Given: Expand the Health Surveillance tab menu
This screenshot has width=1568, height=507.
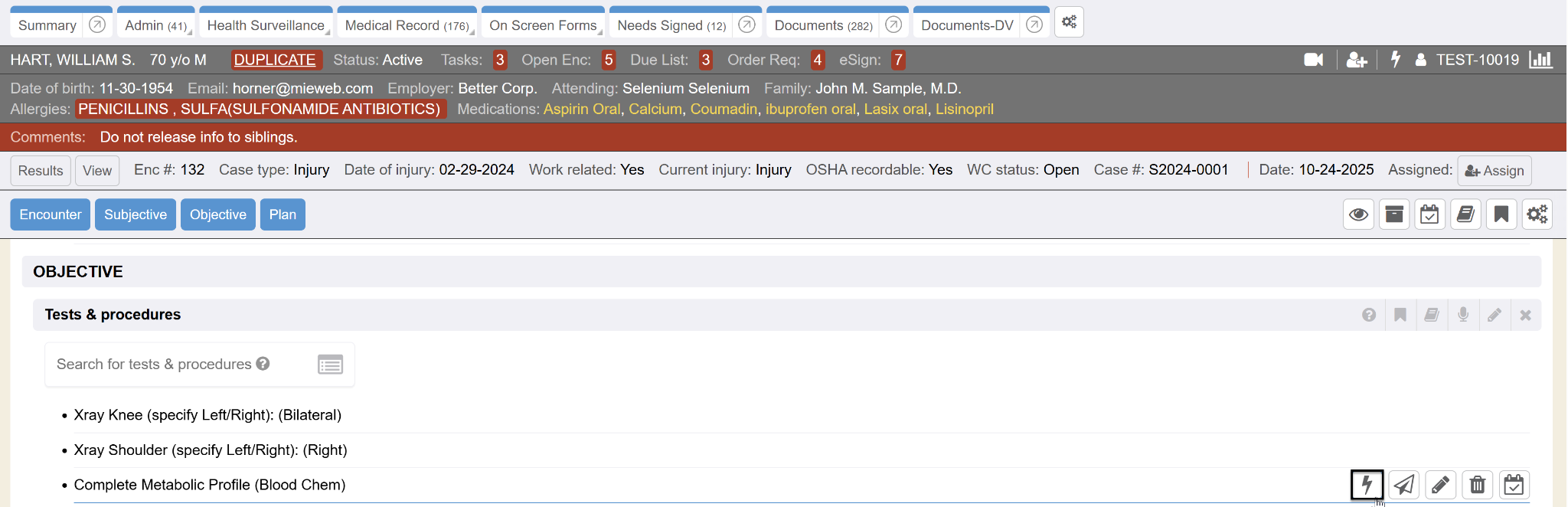Looking at the screenshot, I should pos(266,25).
